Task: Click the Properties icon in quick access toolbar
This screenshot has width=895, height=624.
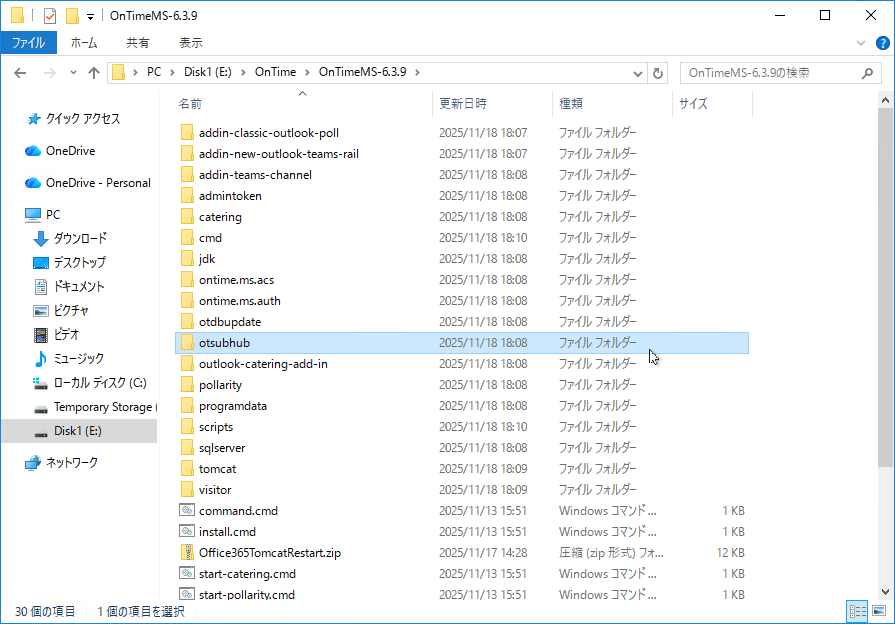Action: click(x=50, y=15)
